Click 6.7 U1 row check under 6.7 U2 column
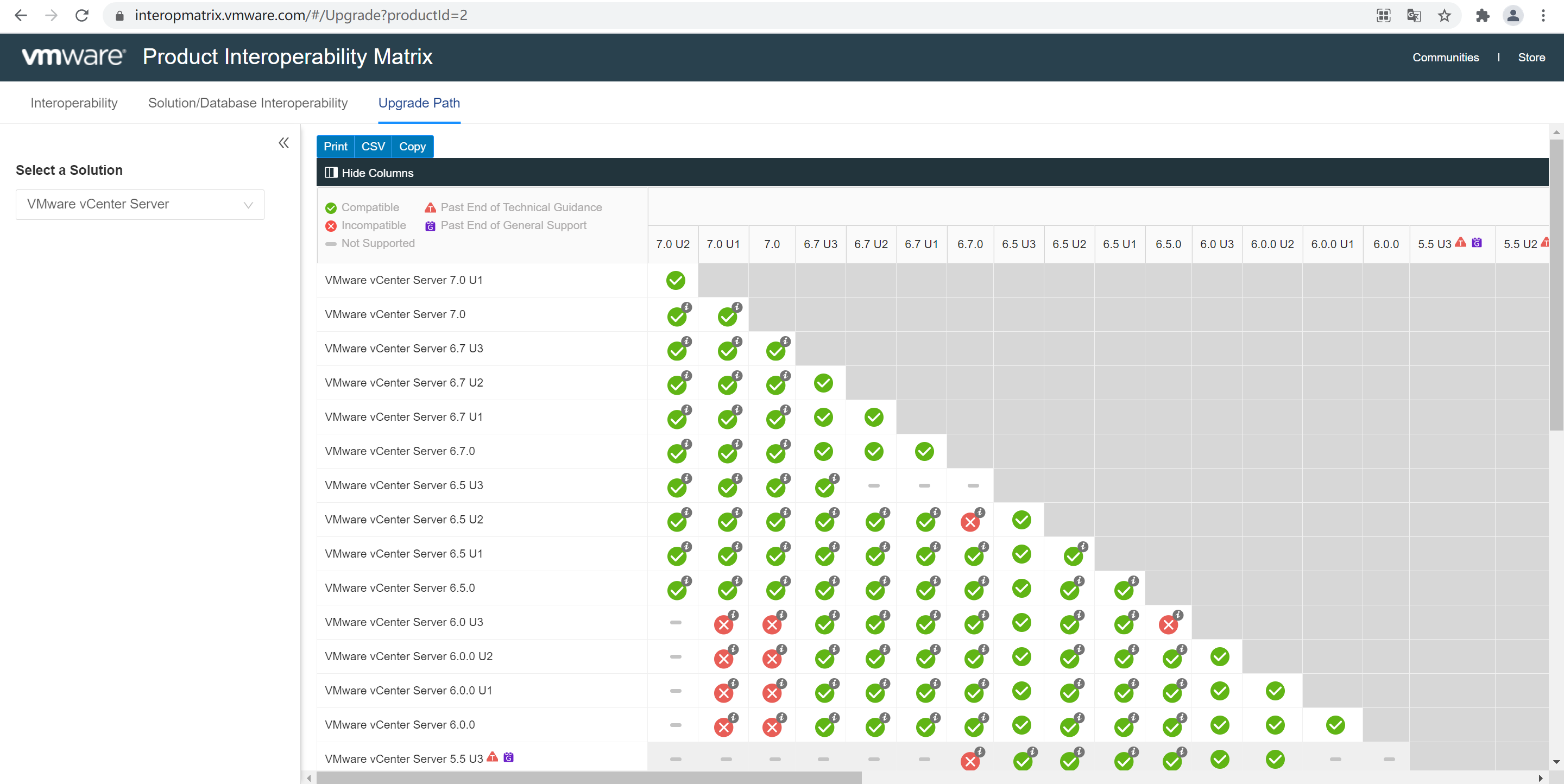This screenshot has height=784, width=1564. click(x=873, y=417)
